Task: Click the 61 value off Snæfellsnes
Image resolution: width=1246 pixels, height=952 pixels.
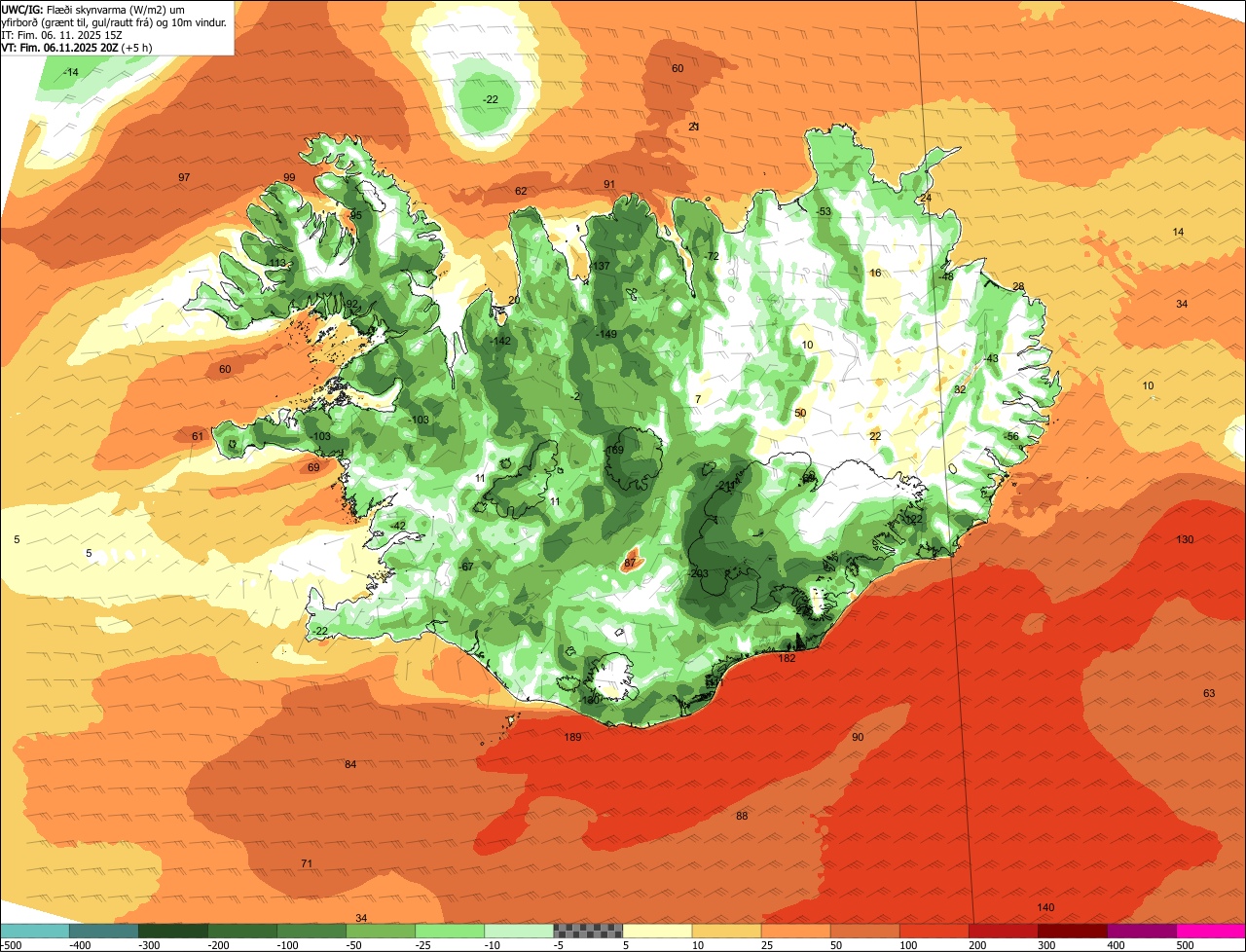Action: pos(198,436)
